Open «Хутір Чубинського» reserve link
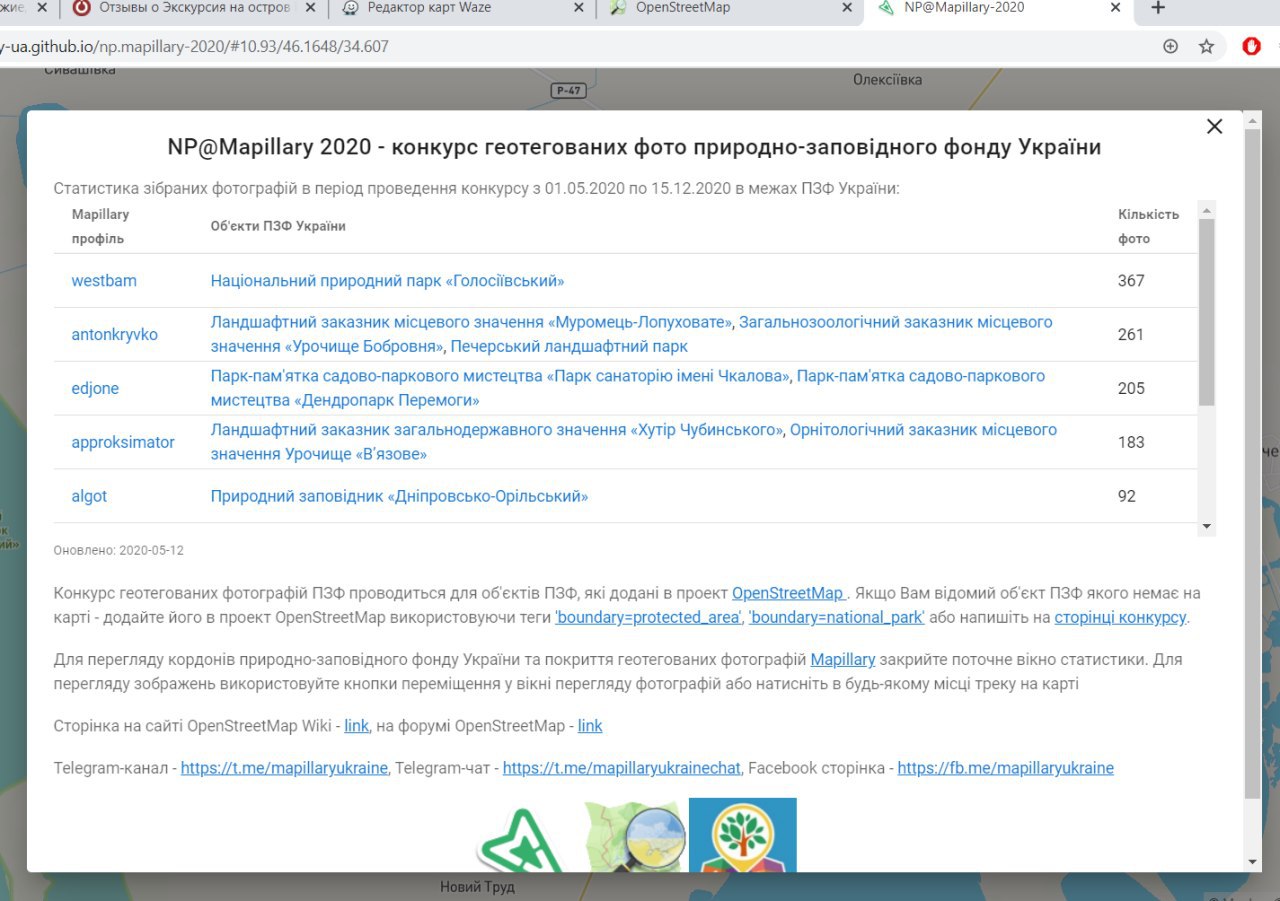Screen dimensions: 1280x901 pyautogui.click(x=497, y=430)
